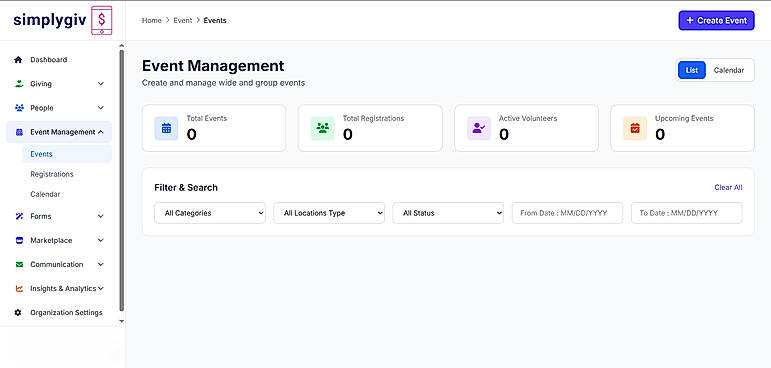Screen dimensions: 771x368
Task: Switch to List view
Action: point(692,70)
